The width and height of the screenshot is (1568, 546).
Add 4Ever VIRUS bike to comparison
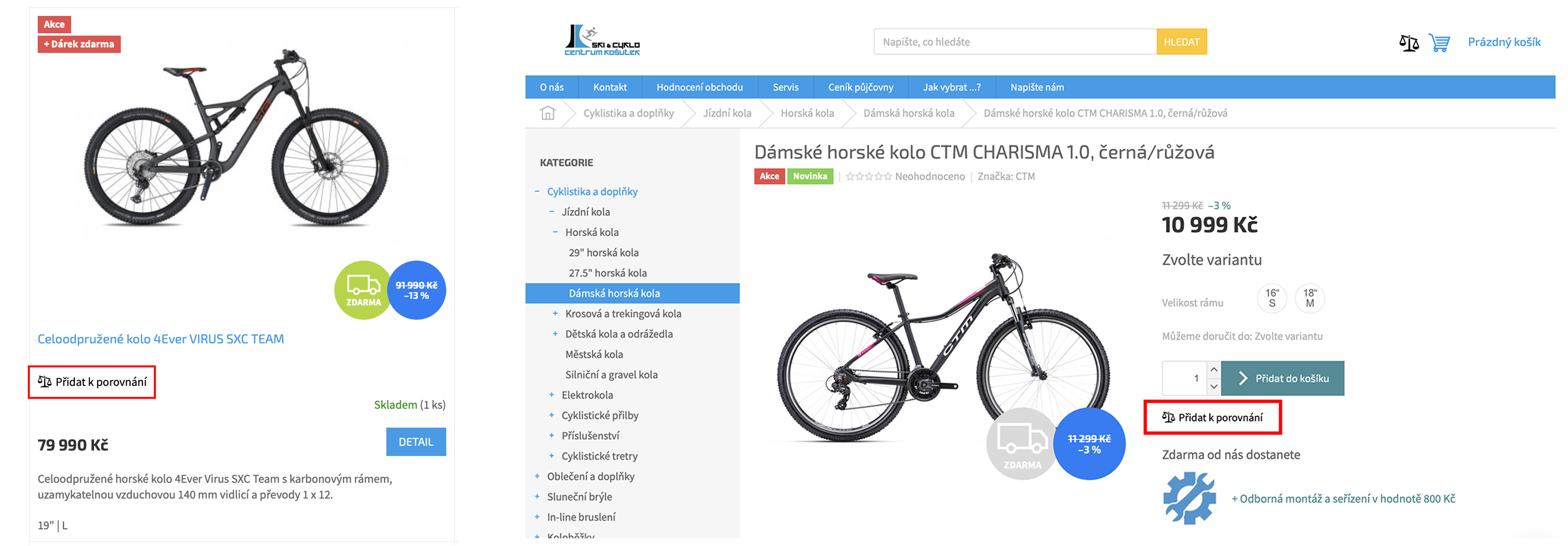tap(92, 382)
